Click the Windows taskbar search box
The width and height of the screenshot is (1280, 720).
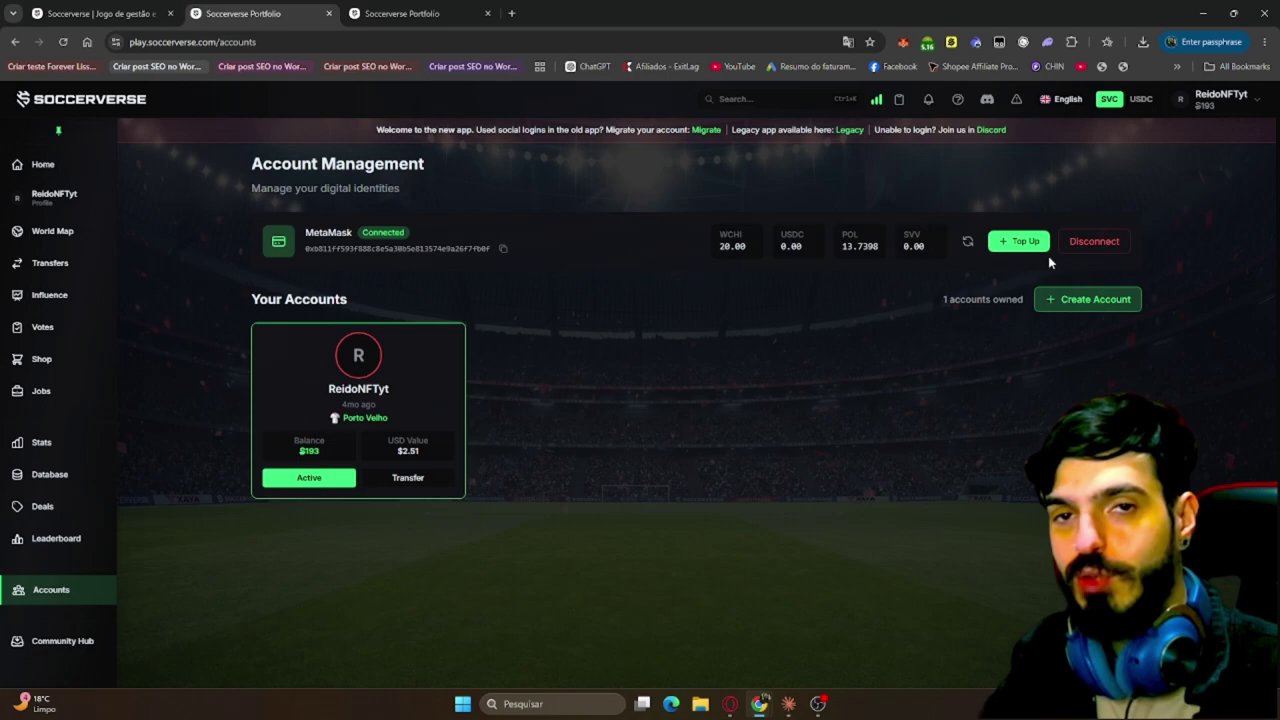click(x=551, y=704)
